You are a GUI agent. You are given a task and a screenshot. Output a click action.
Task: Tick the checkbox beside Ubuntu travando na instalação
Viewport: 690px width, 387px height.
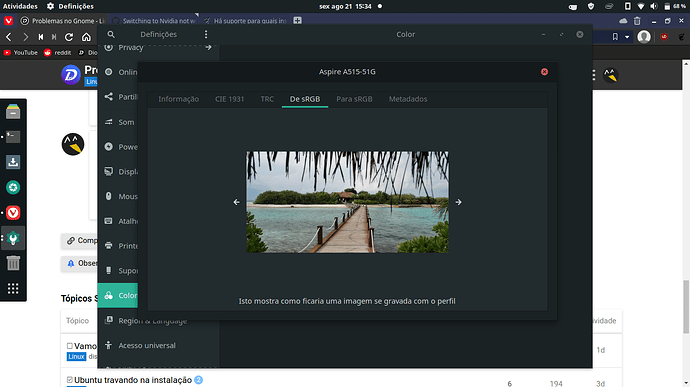[x=70, y=380]
